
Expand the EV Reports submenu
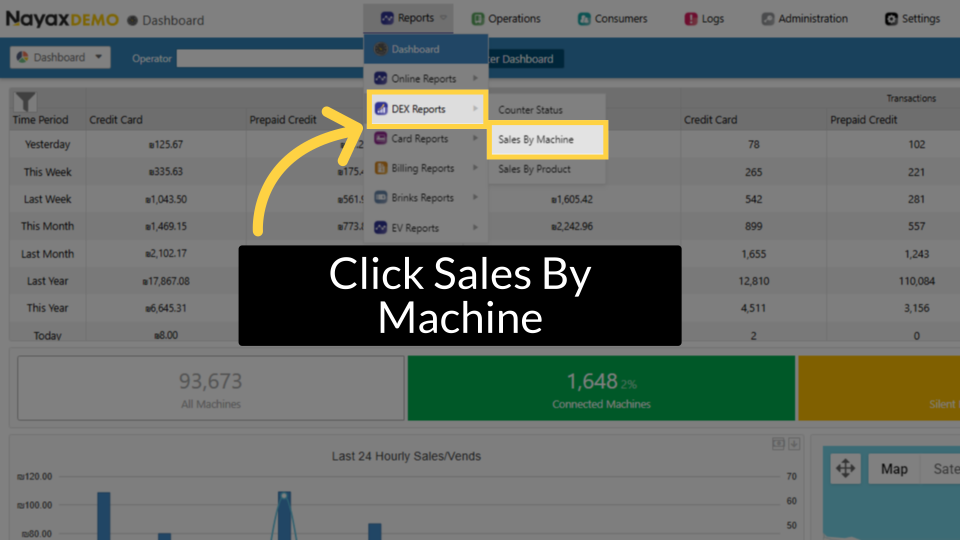426,228
